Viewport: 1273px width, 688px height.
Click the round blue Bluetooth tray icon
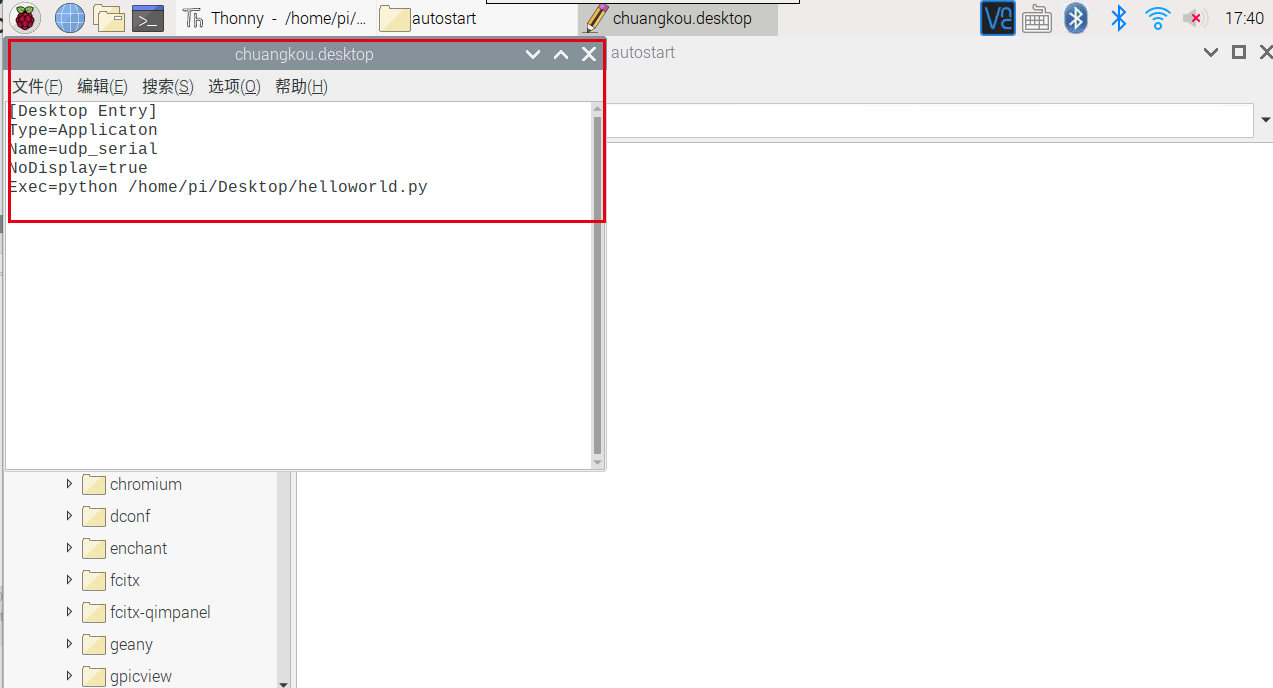point(1076,18)
